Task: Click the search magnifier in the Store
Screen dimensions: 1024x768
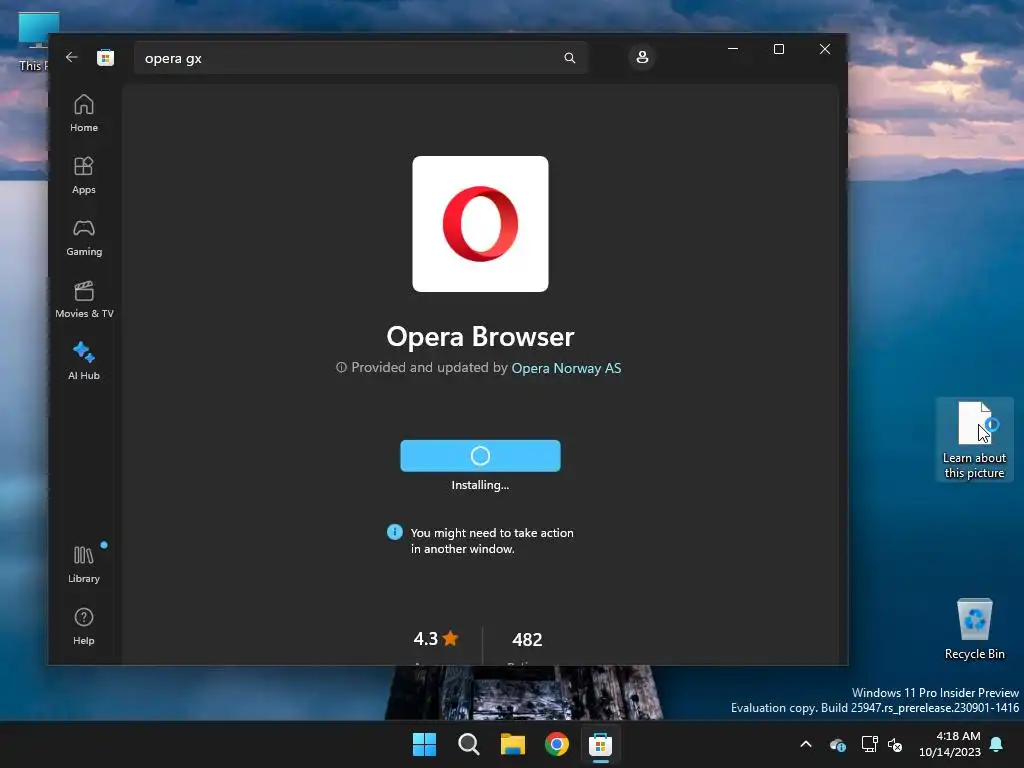Action: 569,58
